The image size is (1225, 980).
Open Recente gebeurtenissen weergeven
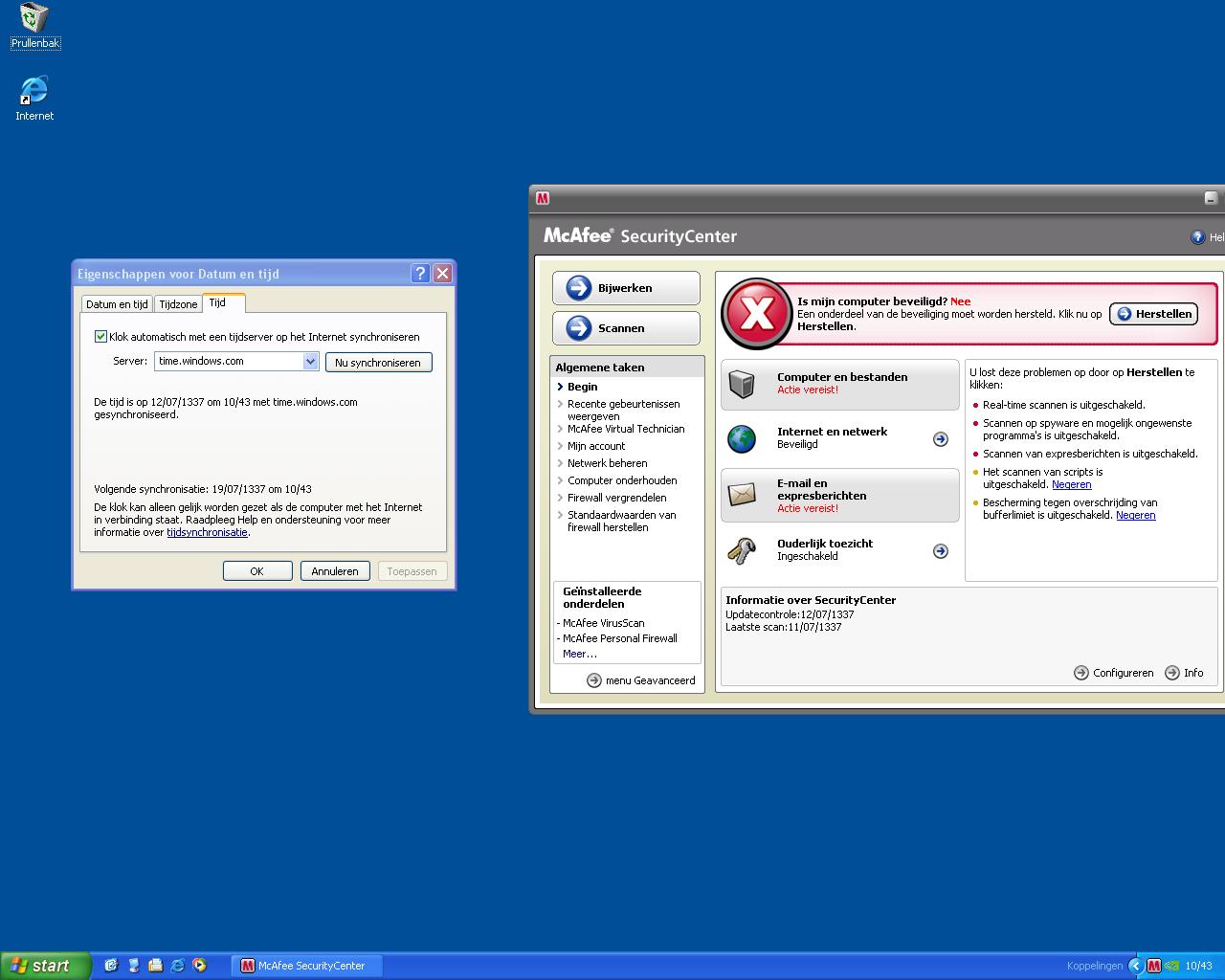(624, 410)
